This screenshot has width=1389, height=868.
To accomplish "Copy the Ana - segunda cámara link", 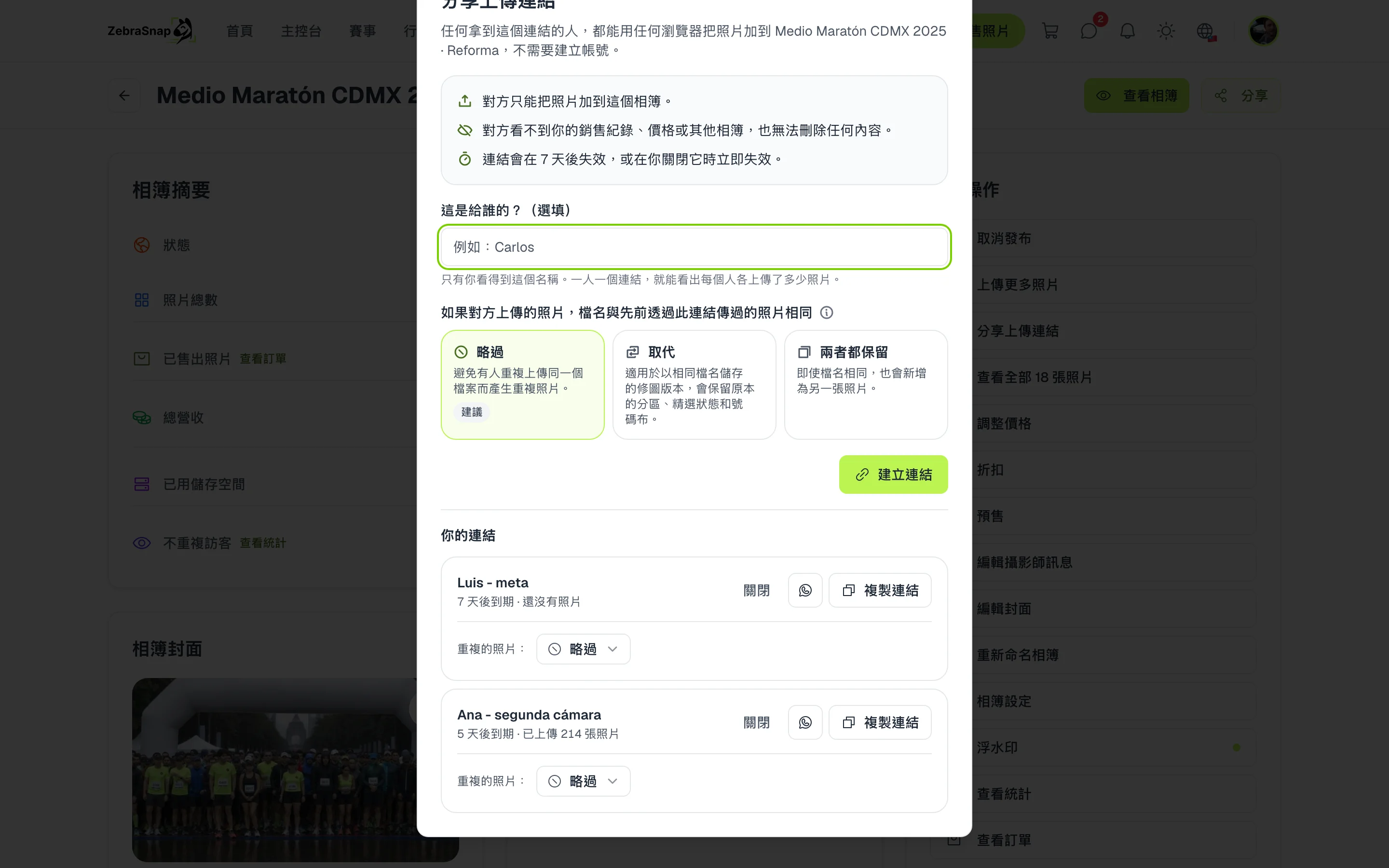I will point(880,722).
